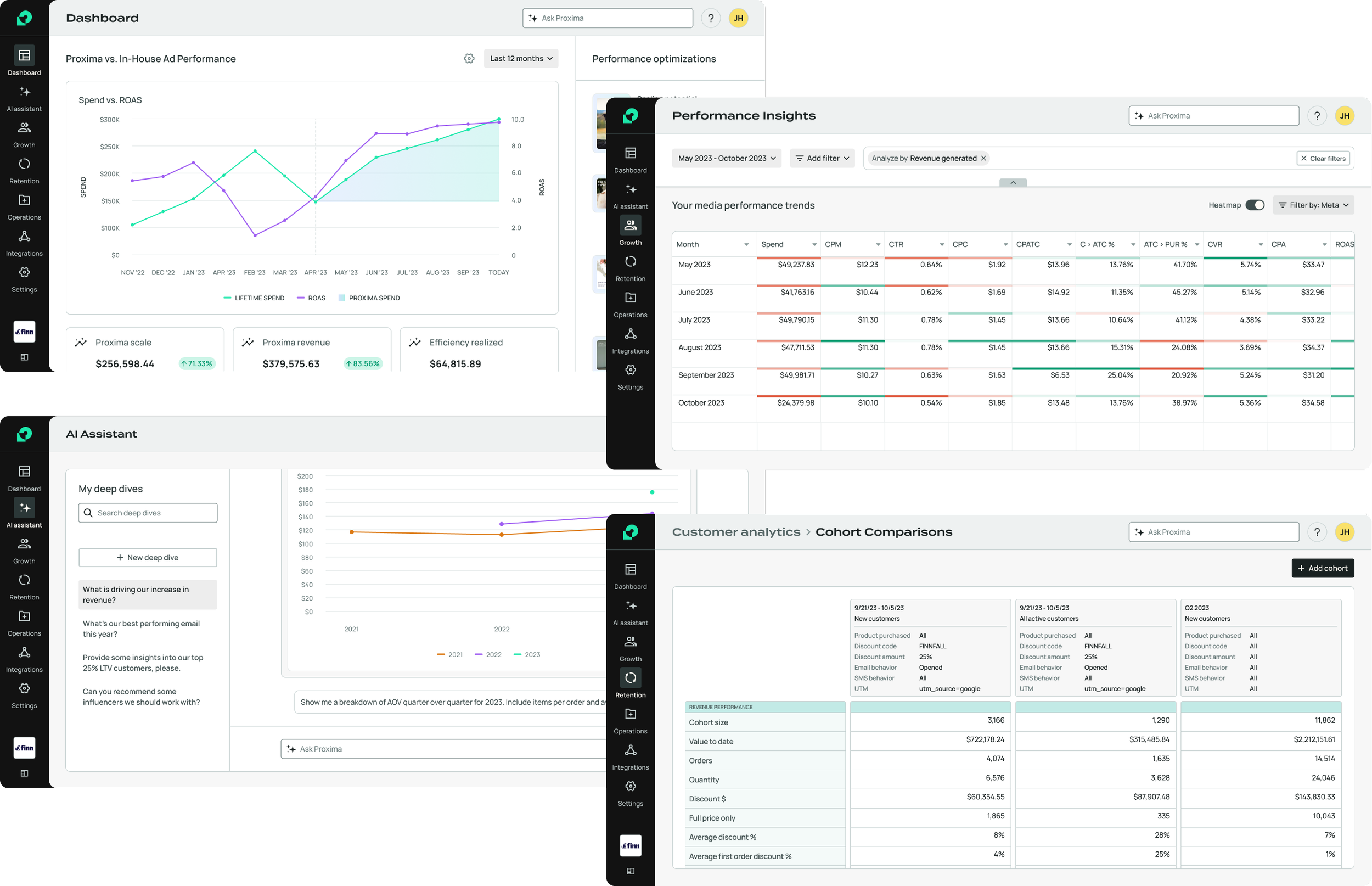The width and height of the screenshot is (1372, 886).
Task: Select the revenue increase deep dive
Action: (148, 595)
